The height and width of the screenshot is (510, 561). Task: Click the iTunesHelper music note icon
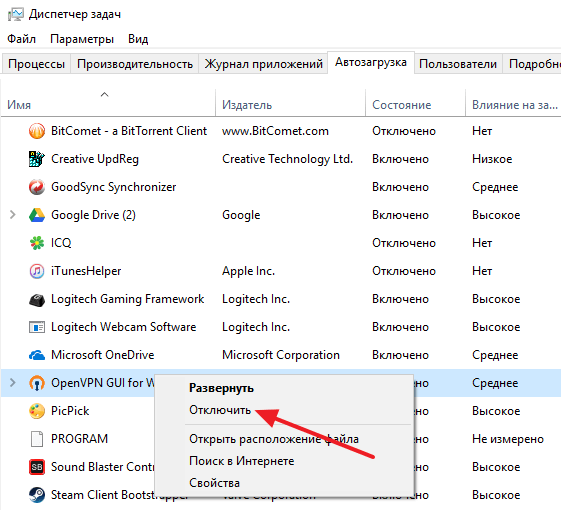[37, 271]
